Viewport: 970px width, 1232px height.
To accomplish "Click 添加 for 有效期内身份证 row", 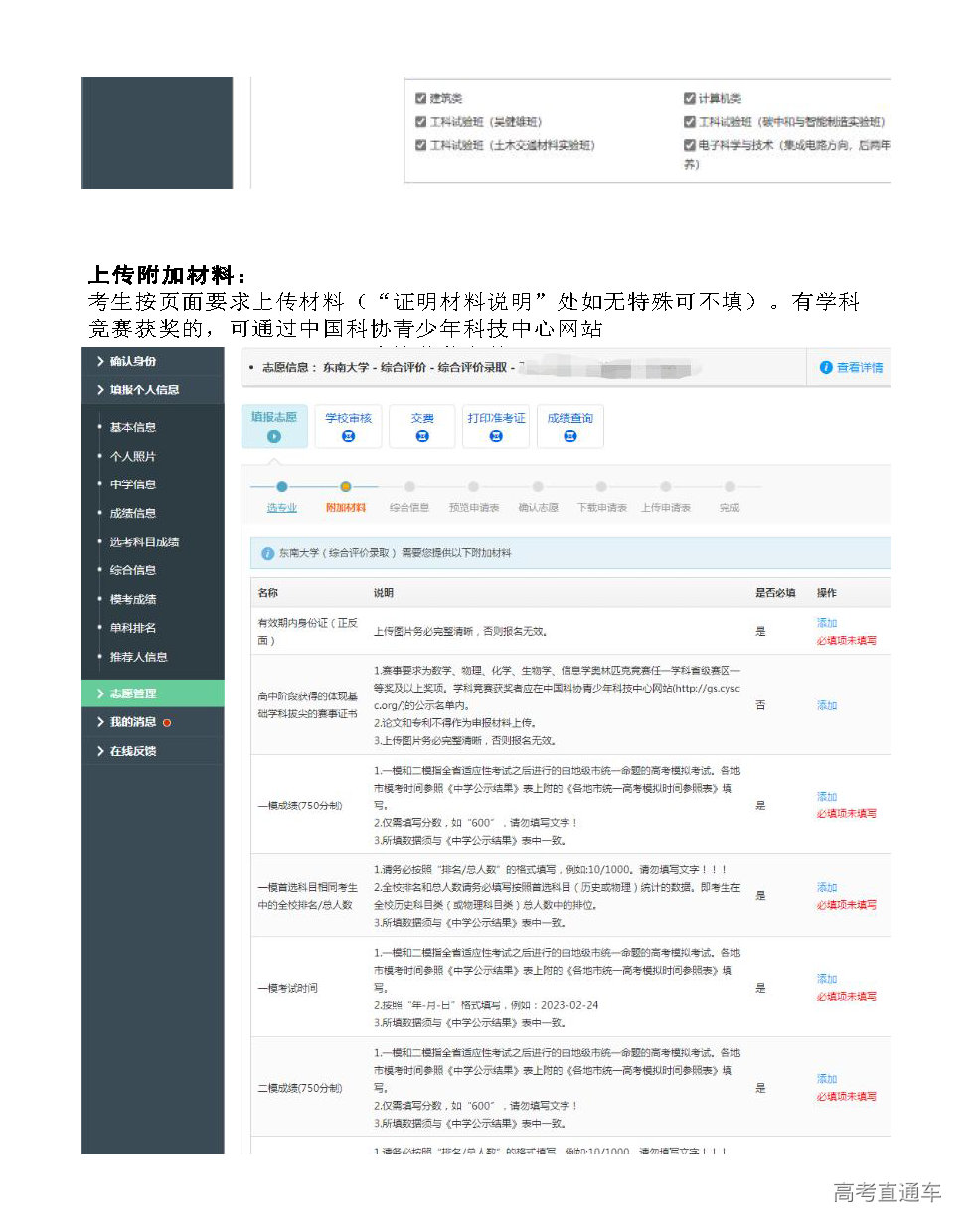I will pyautogui.click(x=826, y=623).
